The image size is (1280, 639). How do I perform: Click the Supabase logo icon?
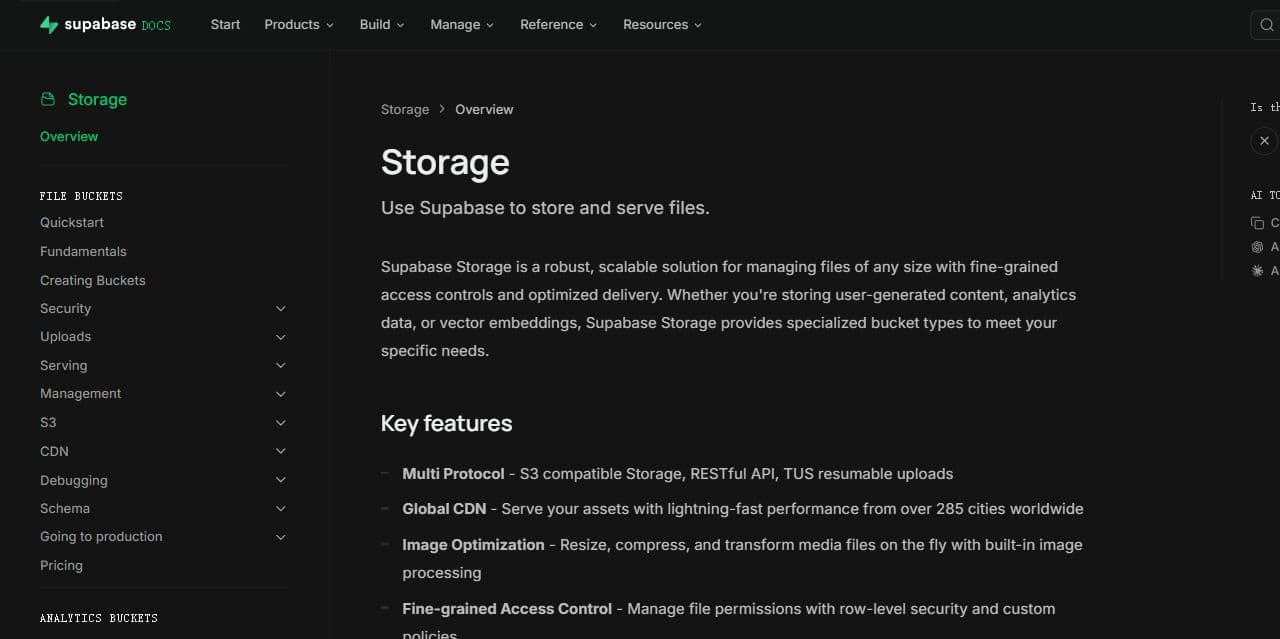49,25
